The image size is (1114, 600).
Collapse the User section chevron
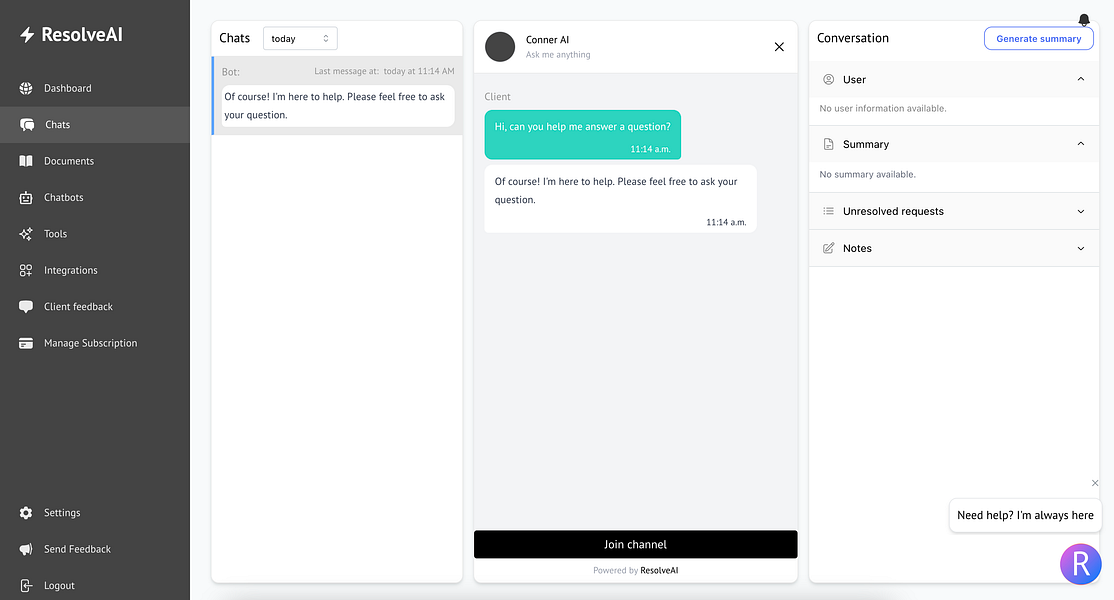click(x=1081, y=80)
